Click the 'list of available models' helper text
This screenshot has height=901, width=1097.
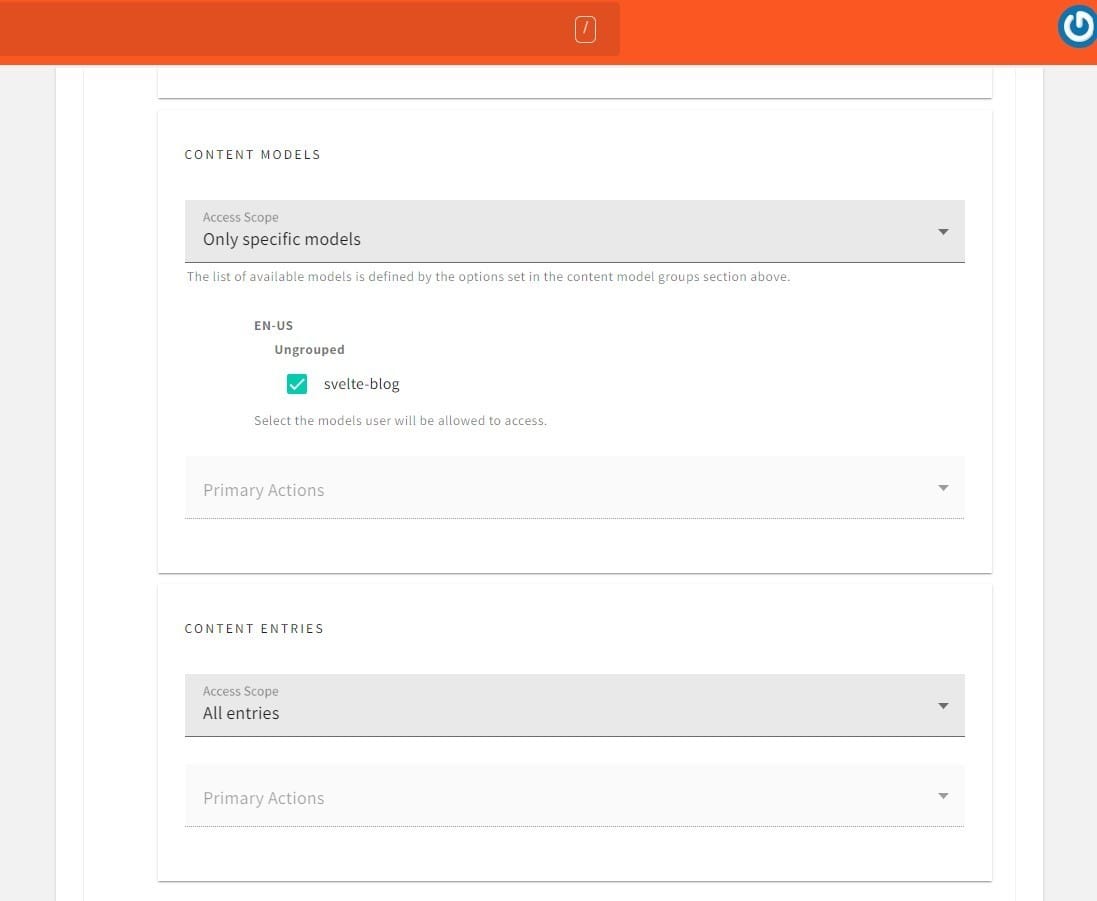pos(488,277)
